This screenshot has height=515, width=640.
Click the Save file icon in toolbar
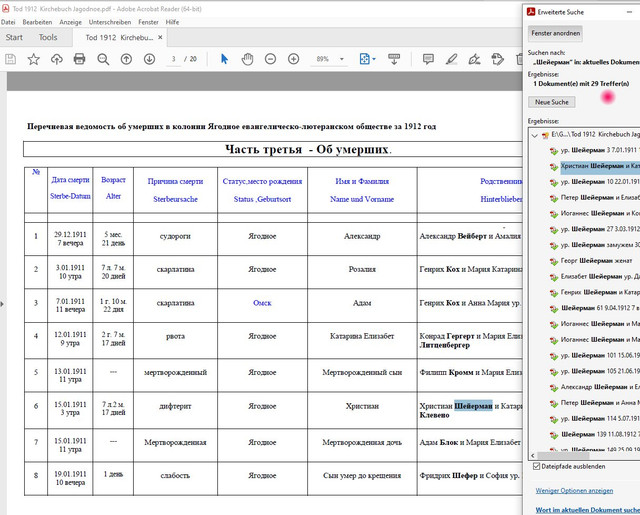11,59
